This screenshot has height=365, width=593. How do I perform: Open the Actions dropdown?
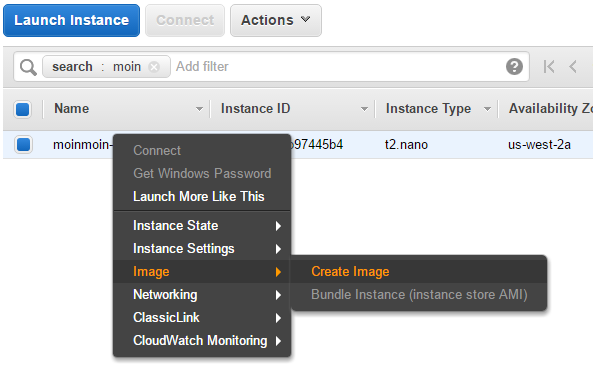(x=276, y=20)
